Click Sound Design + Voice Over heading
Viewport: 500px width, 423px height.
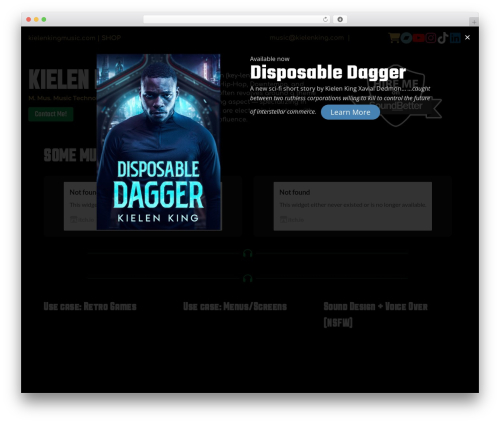(x=376, y=314)
